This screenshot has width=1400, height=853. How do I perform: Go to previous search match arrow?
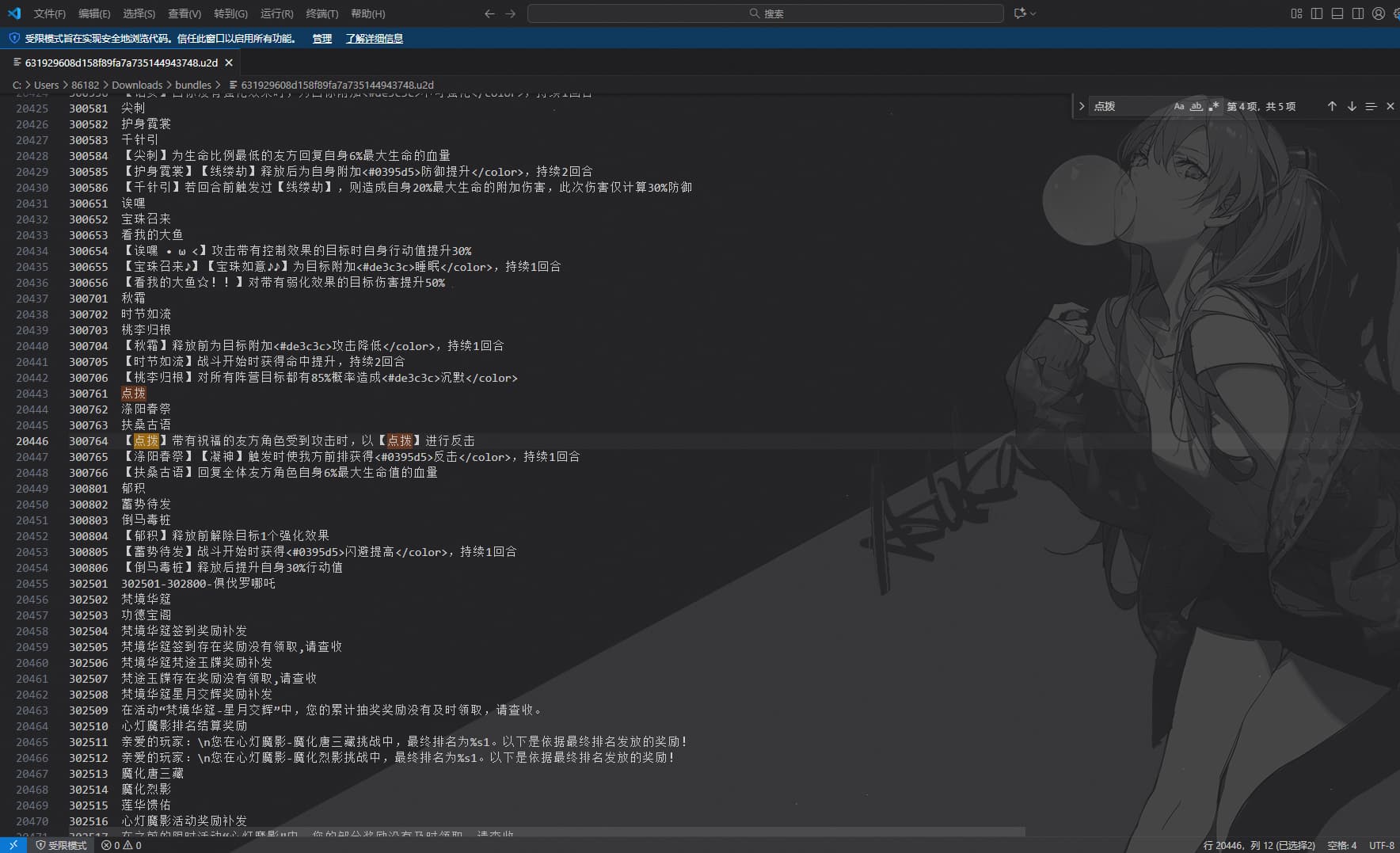(x=1332, y=106)
